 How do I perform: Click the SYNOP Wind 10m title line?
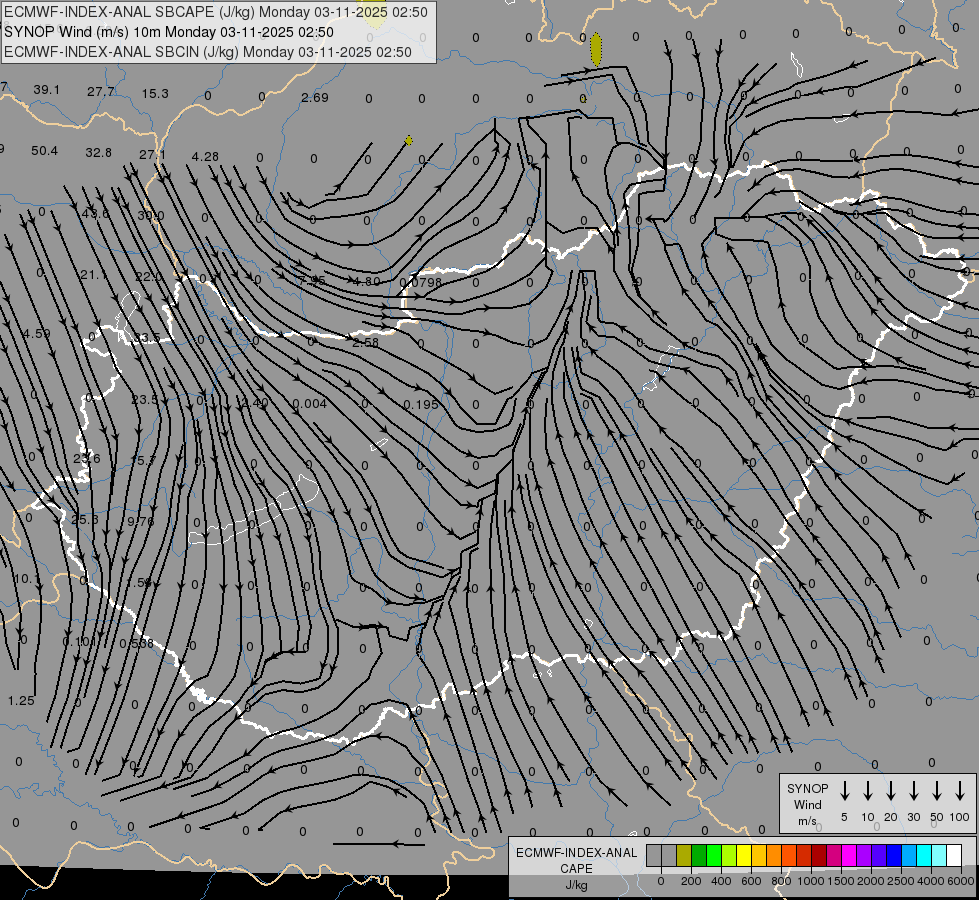[169, 32]
